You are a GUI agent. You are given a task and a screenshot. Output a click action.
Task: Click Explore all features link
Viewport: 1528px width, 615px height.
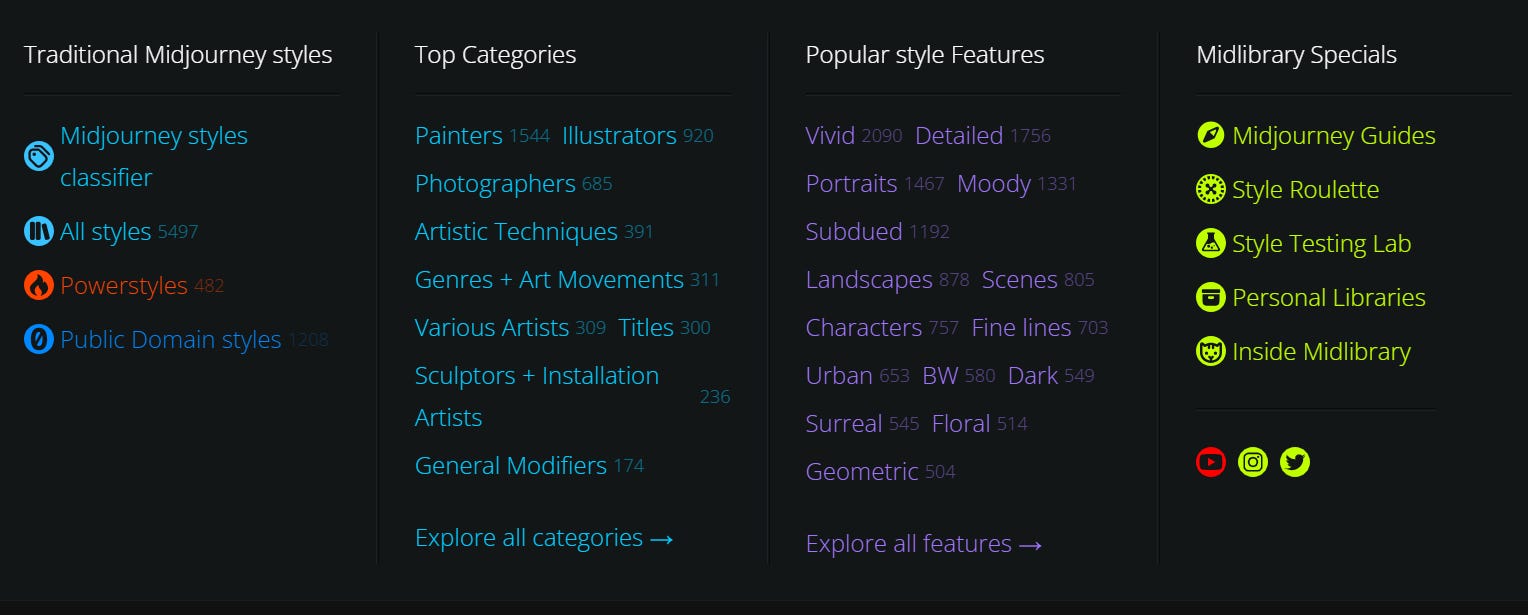(925, 544)
